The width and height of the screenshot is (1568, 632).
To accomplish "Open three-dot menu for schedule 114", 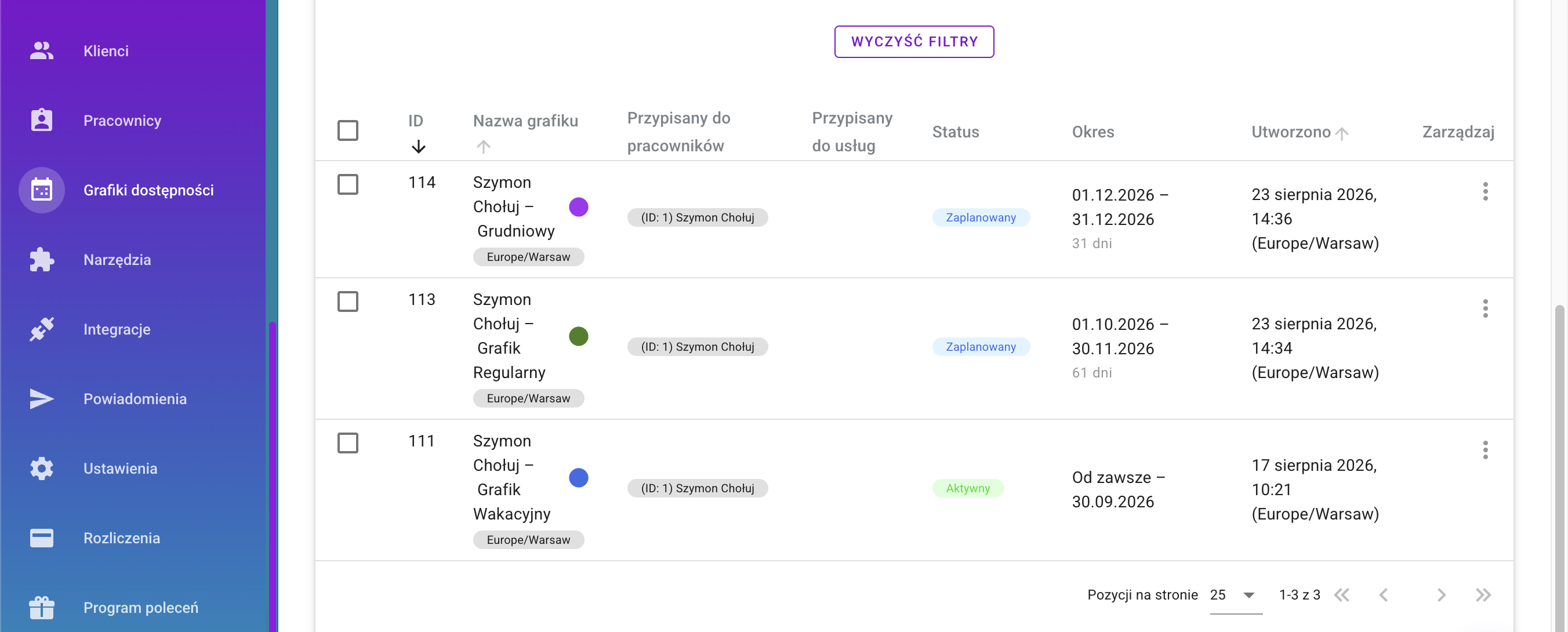I will (1484, 192).
